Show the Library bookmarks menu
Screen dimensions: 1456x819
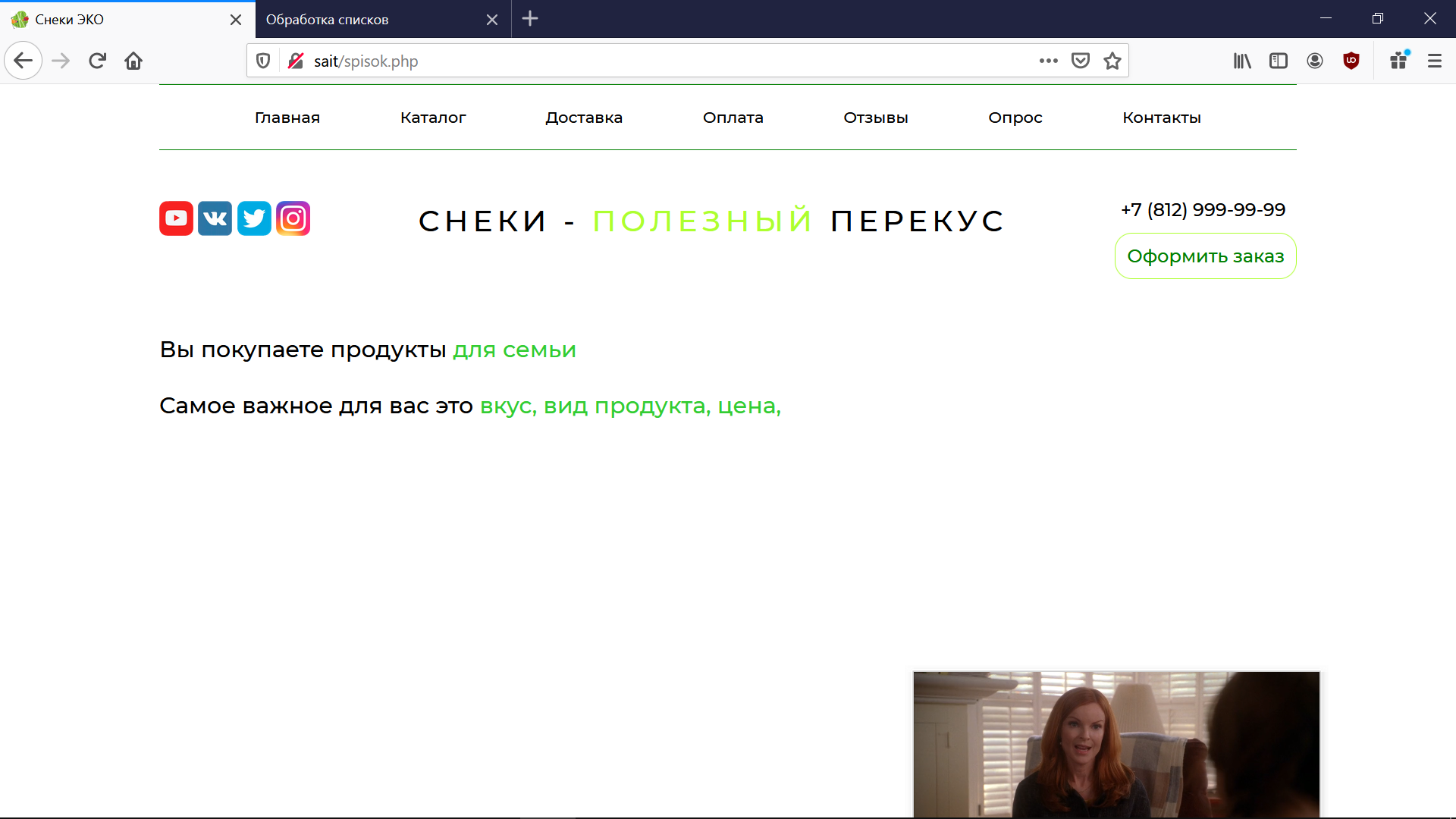1242,61
